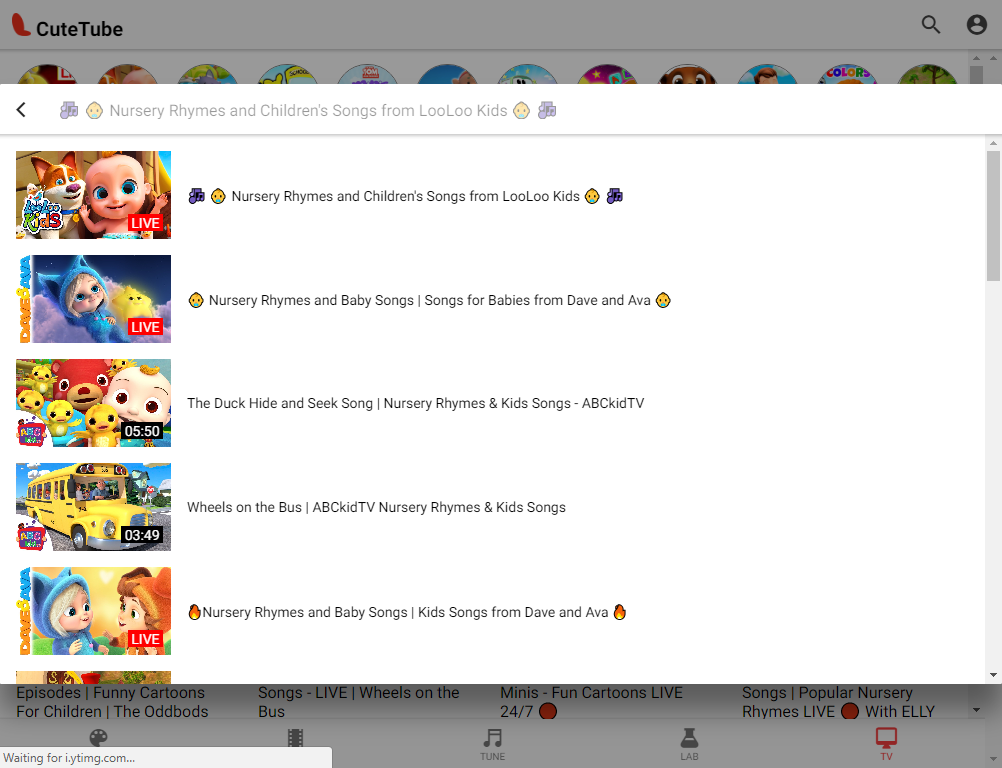Image resolution: width=1002 pixels, height=768 pixels.
Task: Open the palette tab icon in bottom bar
Action: click(98, 738)
